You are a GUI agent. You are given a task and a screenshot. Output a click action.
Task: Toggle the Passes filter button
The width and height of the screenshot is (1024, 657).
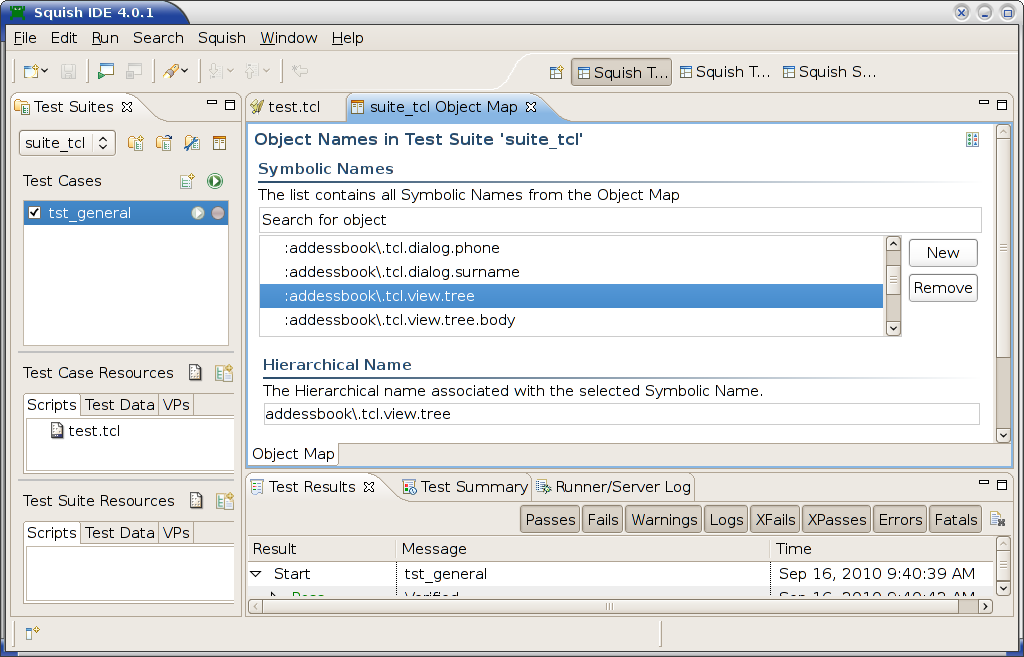(x=550, y=519)
